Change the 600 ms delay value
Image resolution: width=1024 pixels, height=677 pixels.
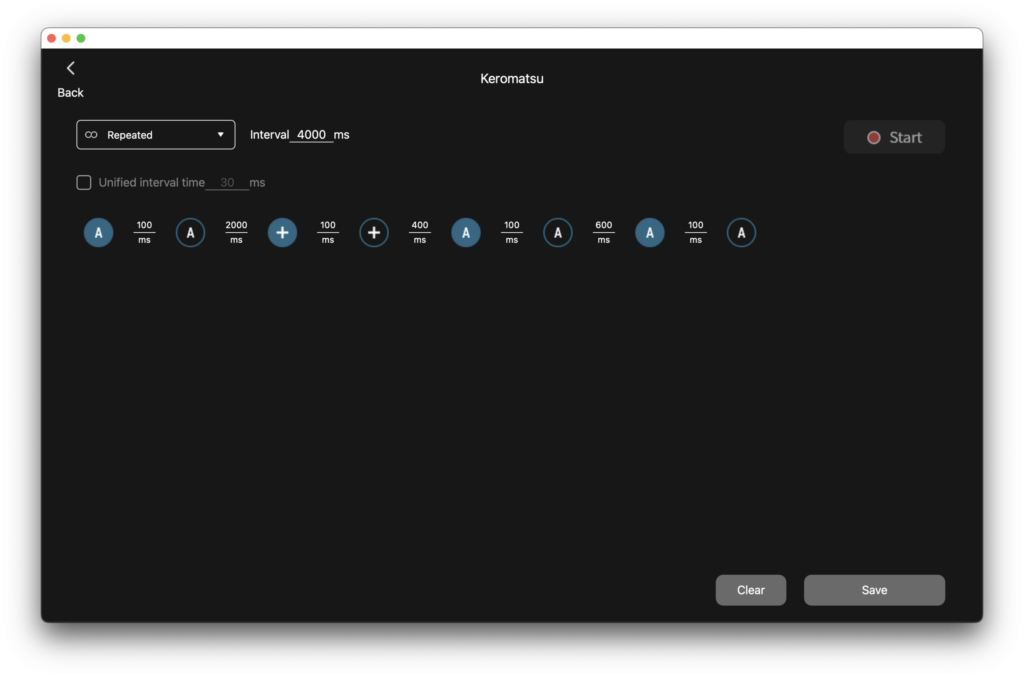click(x=604, y=226)
